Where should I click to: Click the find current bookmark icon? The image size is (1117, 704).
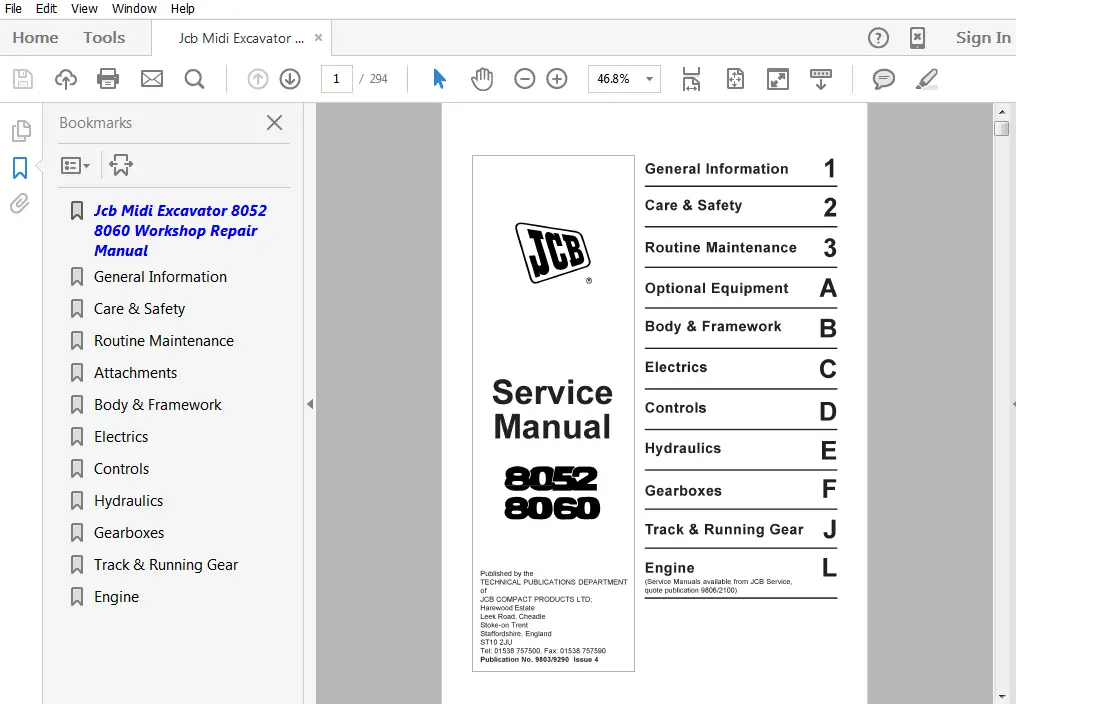[120, 165]
